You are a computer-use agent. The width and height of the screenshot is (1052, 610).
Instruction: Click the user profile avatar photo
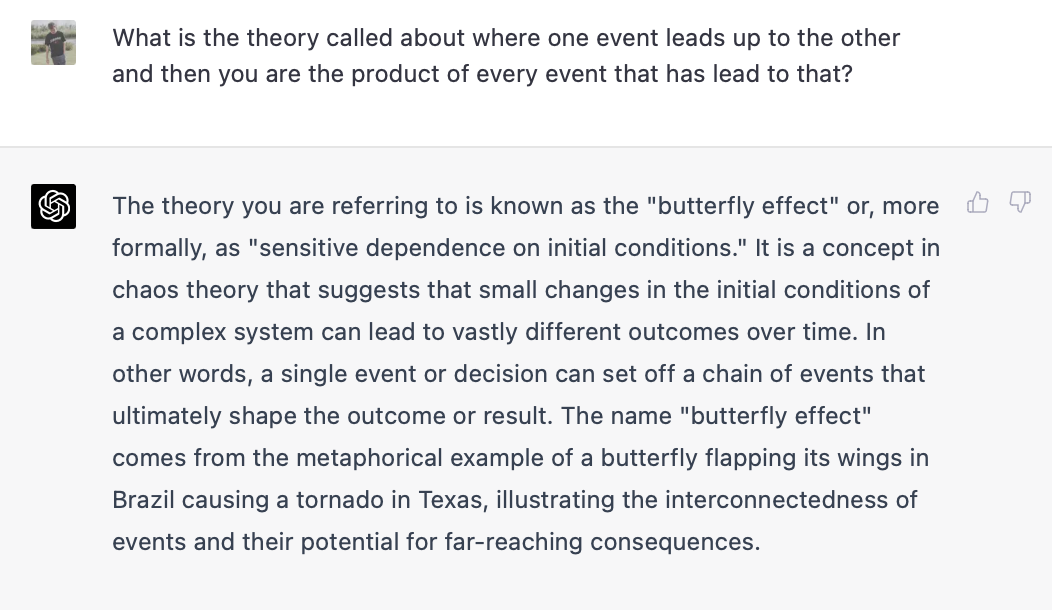point(54,43)
